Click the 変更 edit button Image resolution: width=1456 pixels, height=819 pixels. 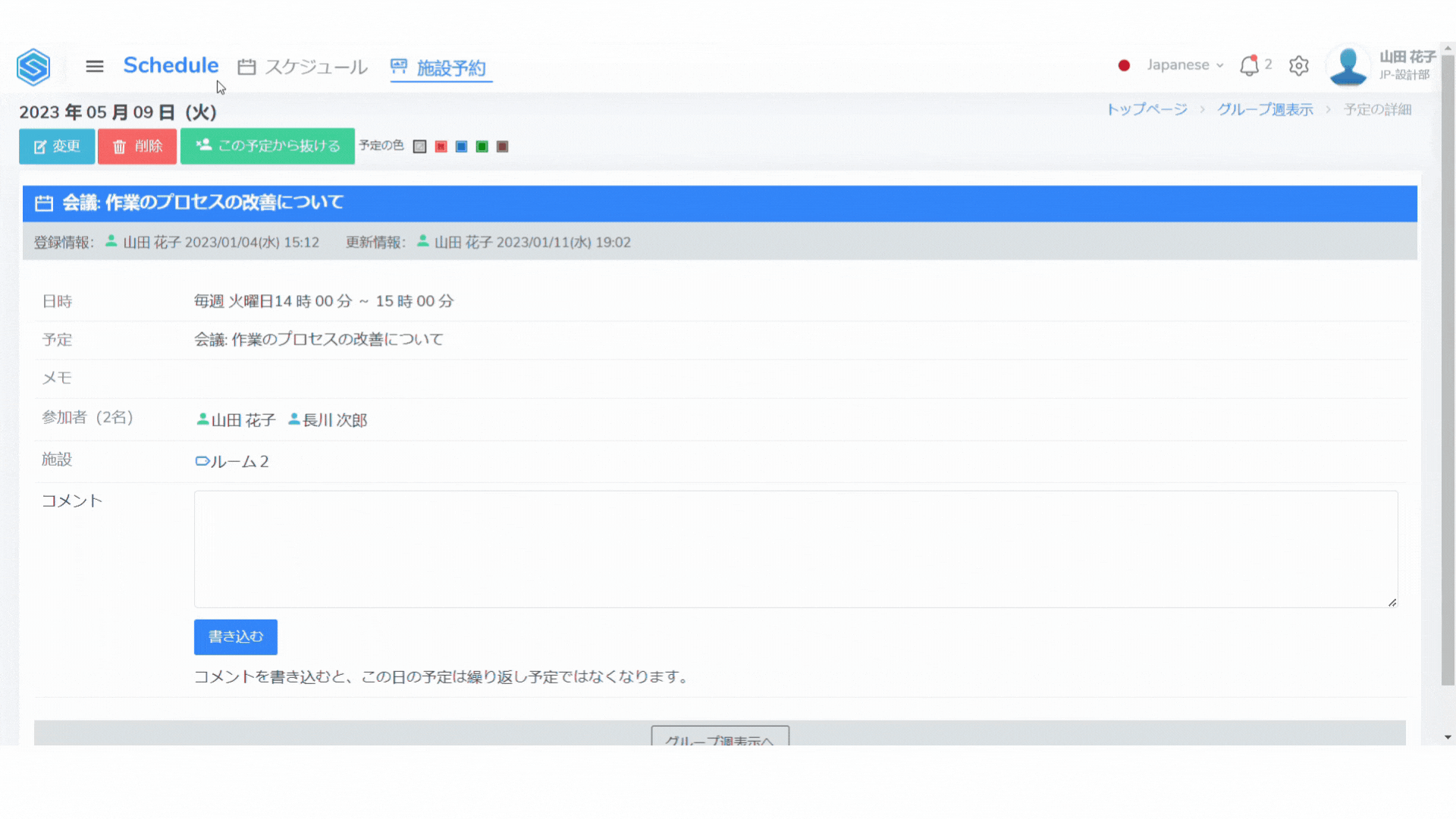coord(57,146)
